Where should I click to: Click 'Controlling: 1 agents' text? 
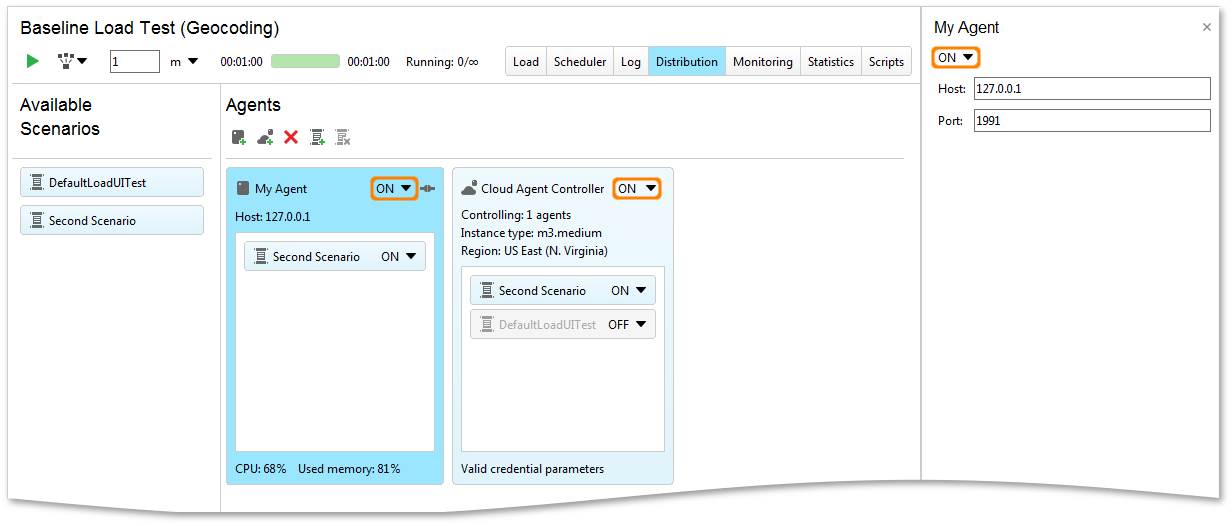(x=516, y=215)
